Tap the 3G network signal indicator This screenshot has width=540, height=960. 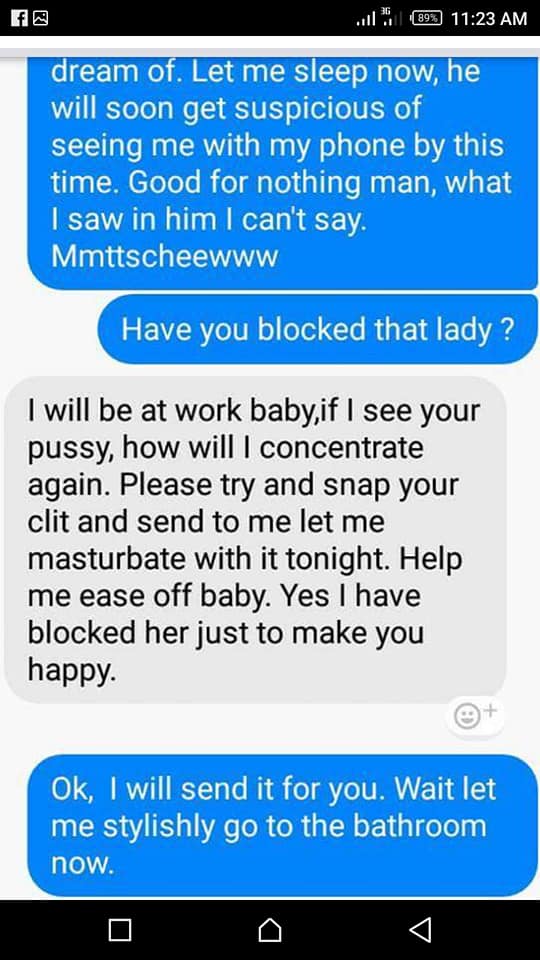386,18
